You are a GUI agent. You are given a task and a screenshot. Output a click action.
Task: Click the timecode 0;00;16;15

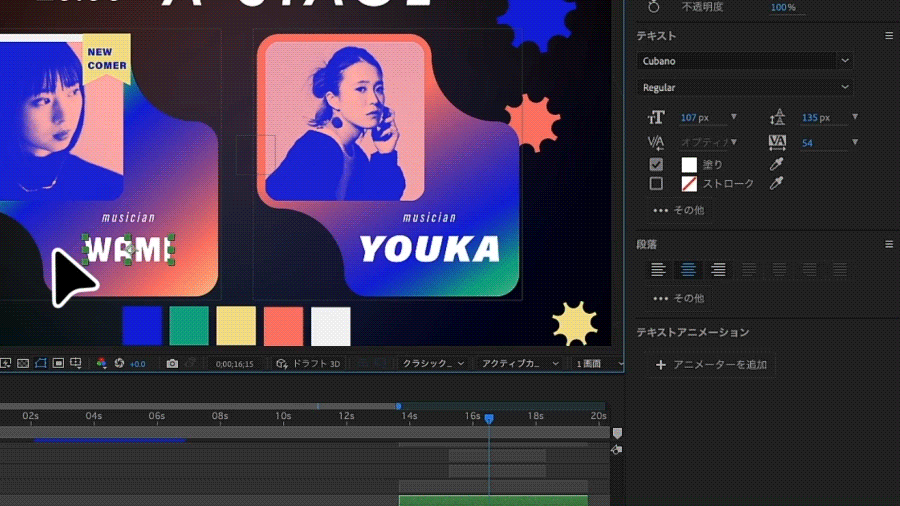click(234, 364)
